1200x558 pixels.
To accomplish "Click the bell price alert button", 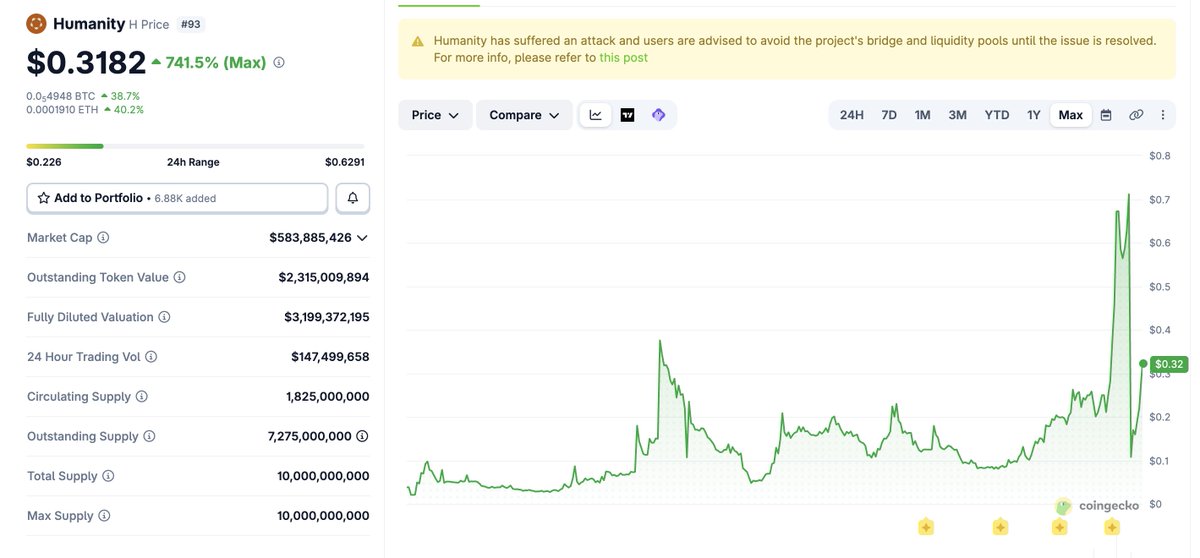I will [x=353, y=198].
